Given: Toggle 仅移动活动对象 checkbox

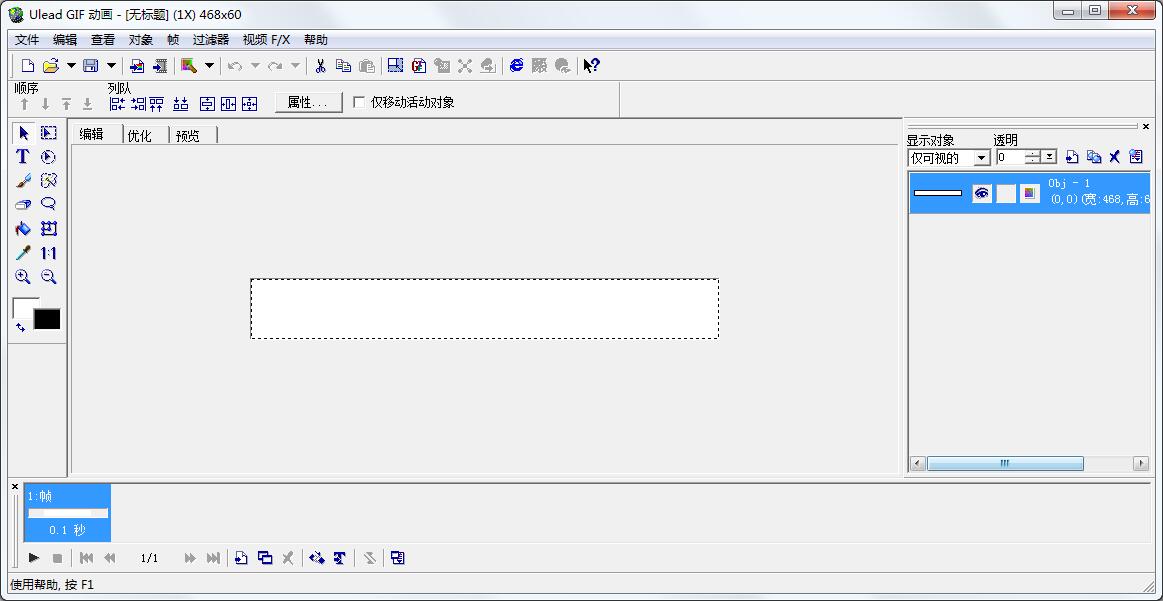Looking at the screenshot, I should click(359, 102).
